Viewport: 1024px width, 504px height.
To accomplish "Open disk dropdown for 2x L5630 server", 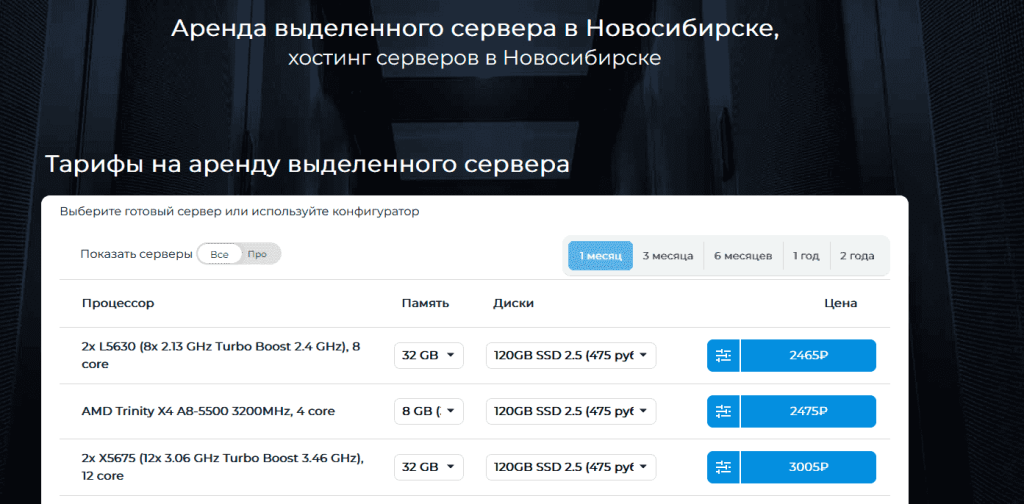I will pyautogui.click(x=571, y=355).
